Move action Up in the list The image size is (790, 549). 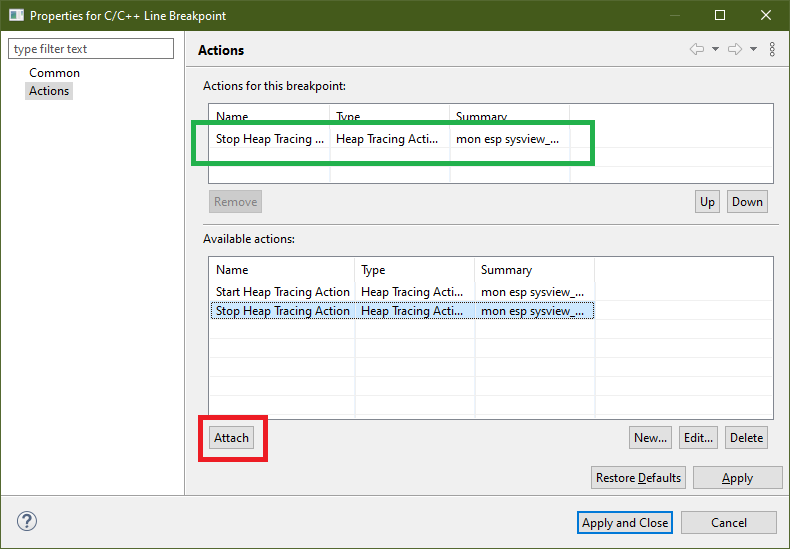[x=707, y=201]
